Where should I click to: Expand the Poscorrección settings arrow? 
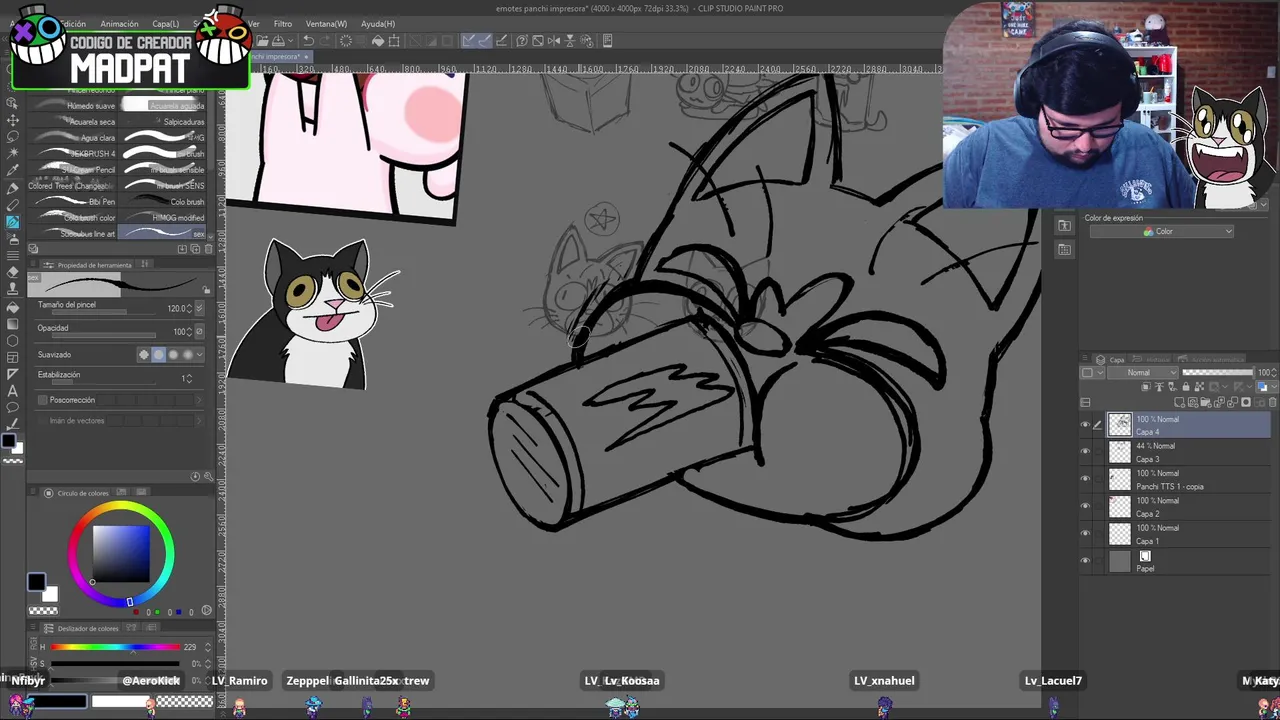(x=199, y=400)
